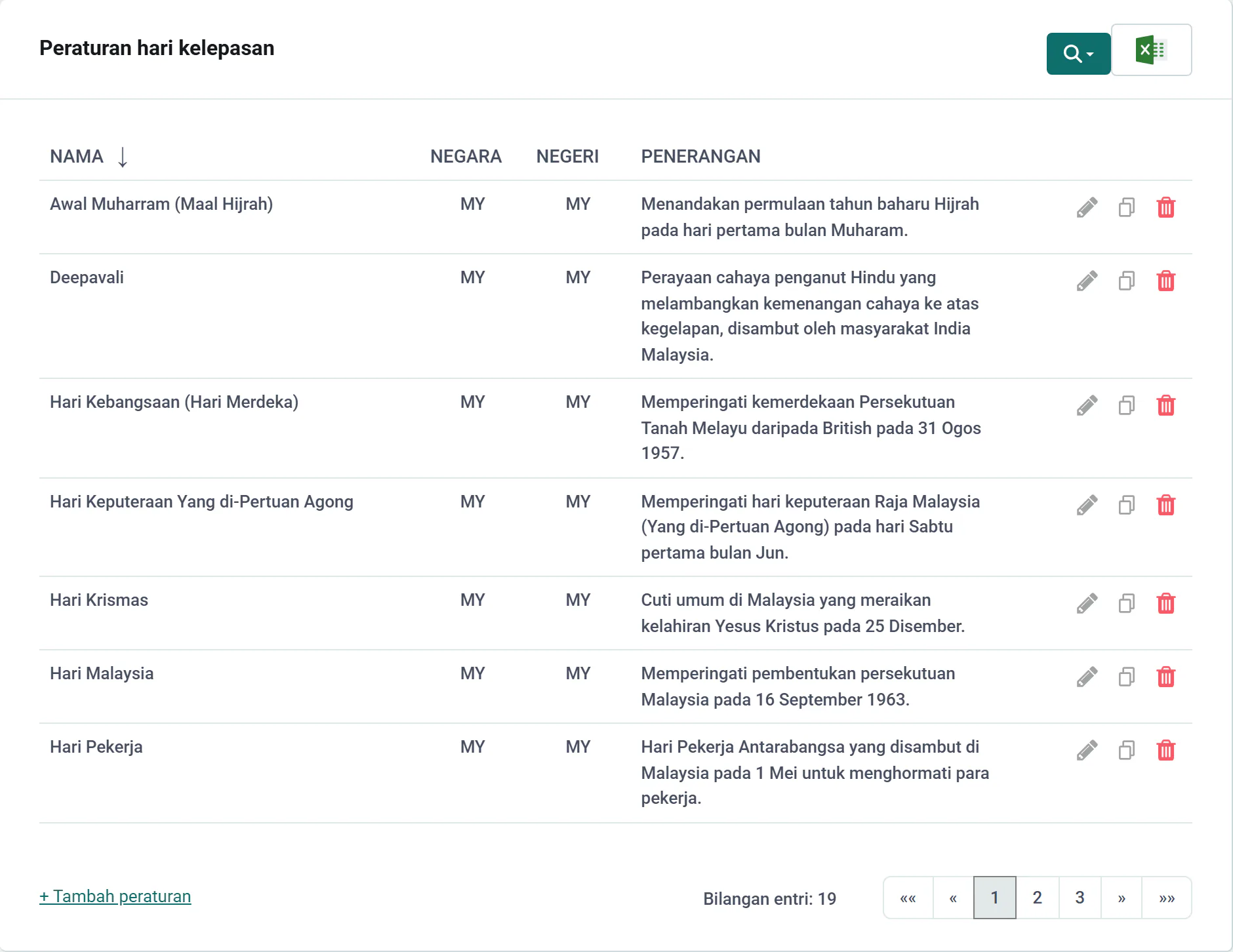Duplicate the Hari Kebangsaan rule

[1127, 405]
